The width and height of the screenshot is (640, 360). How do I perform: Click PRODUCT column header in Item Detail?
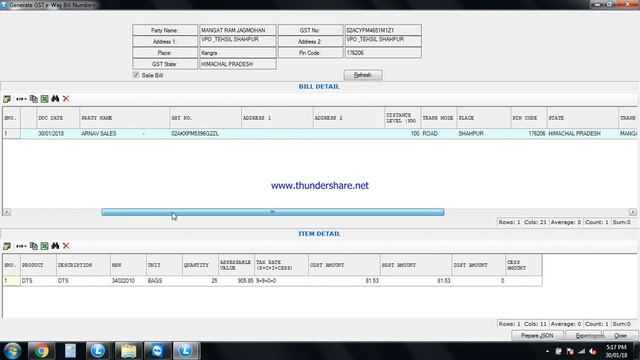[x=38, y=265]
